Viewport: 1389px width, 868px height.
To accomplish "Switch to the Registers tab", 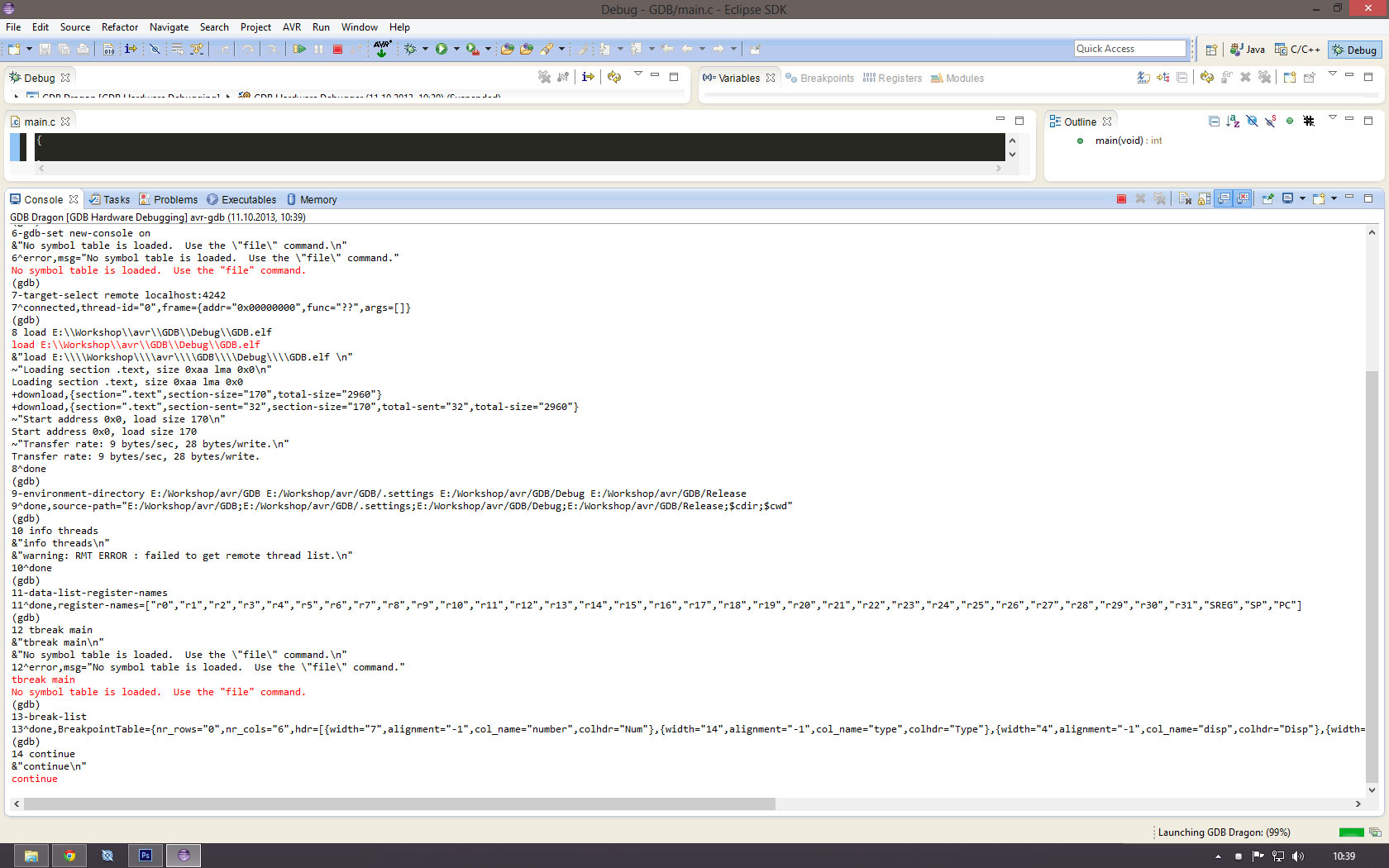I will click(x=892, y=78).
